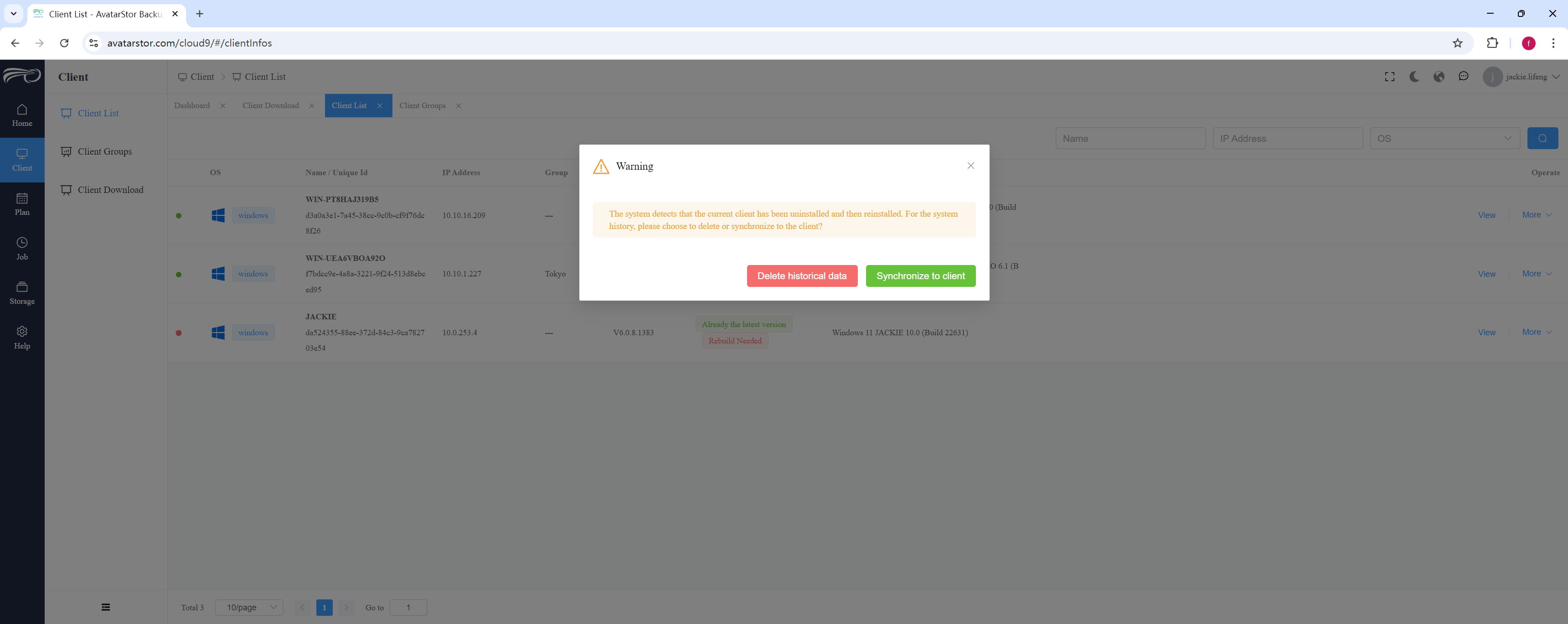Click Windows icon in WIN-PT8HAJ319B5 row
1568x624 pixels.
pos(218,215)
